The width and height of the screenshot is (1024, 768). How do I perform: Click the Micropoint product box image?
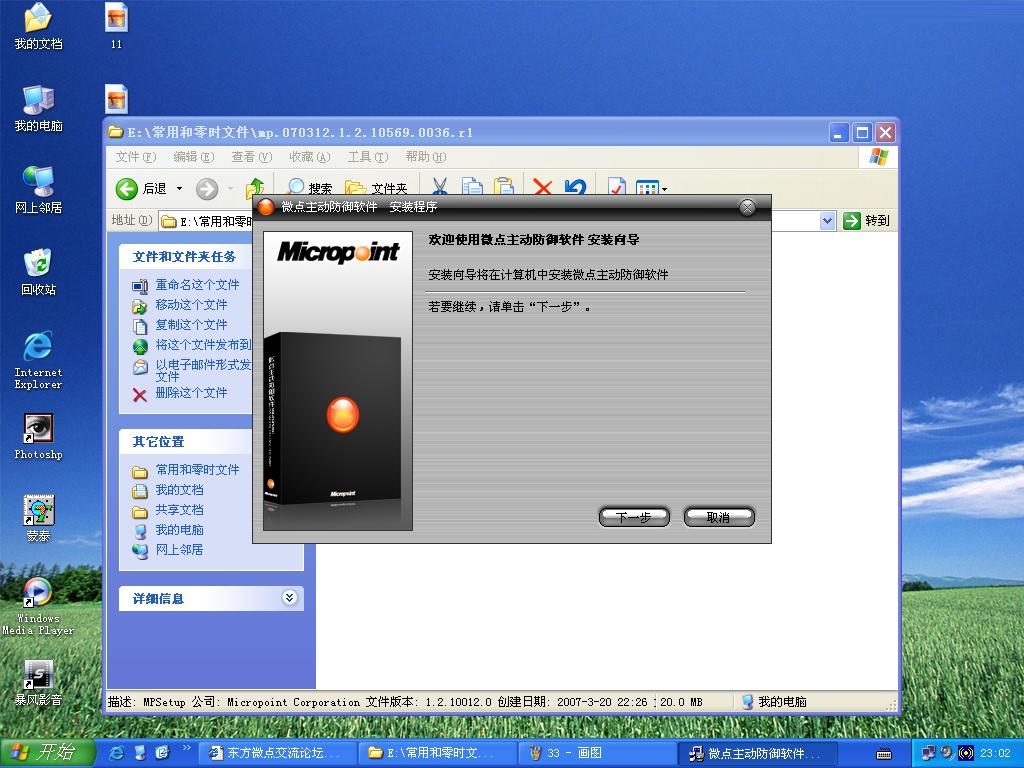(x=338, y=381)
